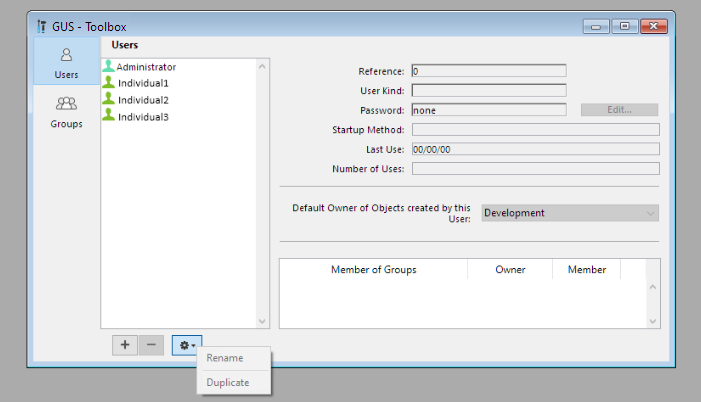Switch to the Groups section
This screenshot has width=701, height=402.
coord(66,111)
